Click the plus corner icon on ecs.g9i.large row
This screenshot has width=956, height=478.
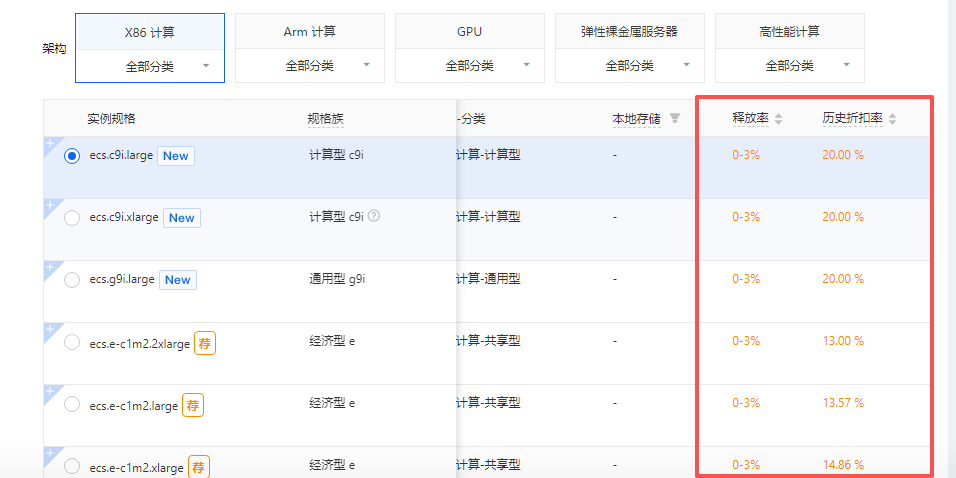pyautogui.click(x=50, y=267)
